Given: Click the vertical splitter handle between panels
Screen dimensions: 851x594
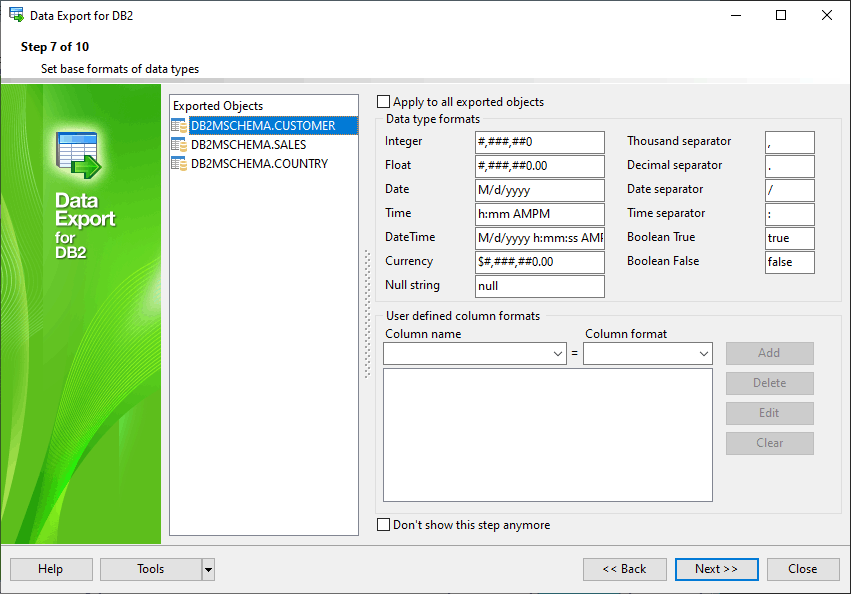Looking at the screenshot, I should pyautogui.click(x=367, y=315).
